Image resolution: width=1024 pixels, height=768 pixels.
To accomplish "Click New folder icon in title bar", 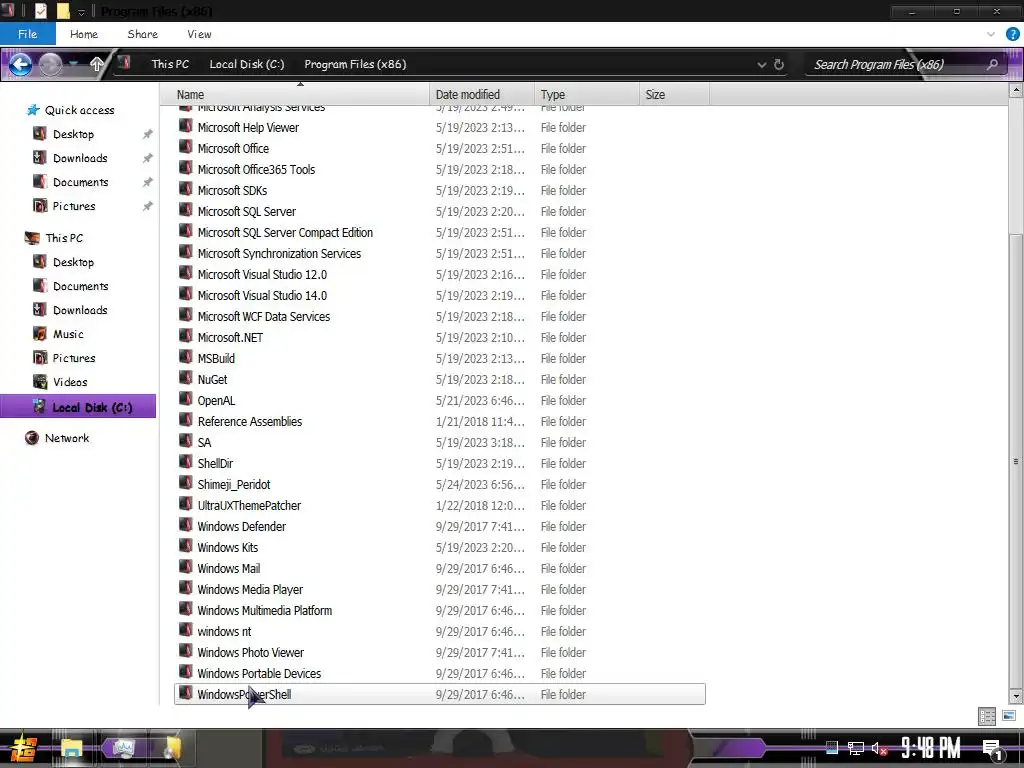I will [63, 11].
